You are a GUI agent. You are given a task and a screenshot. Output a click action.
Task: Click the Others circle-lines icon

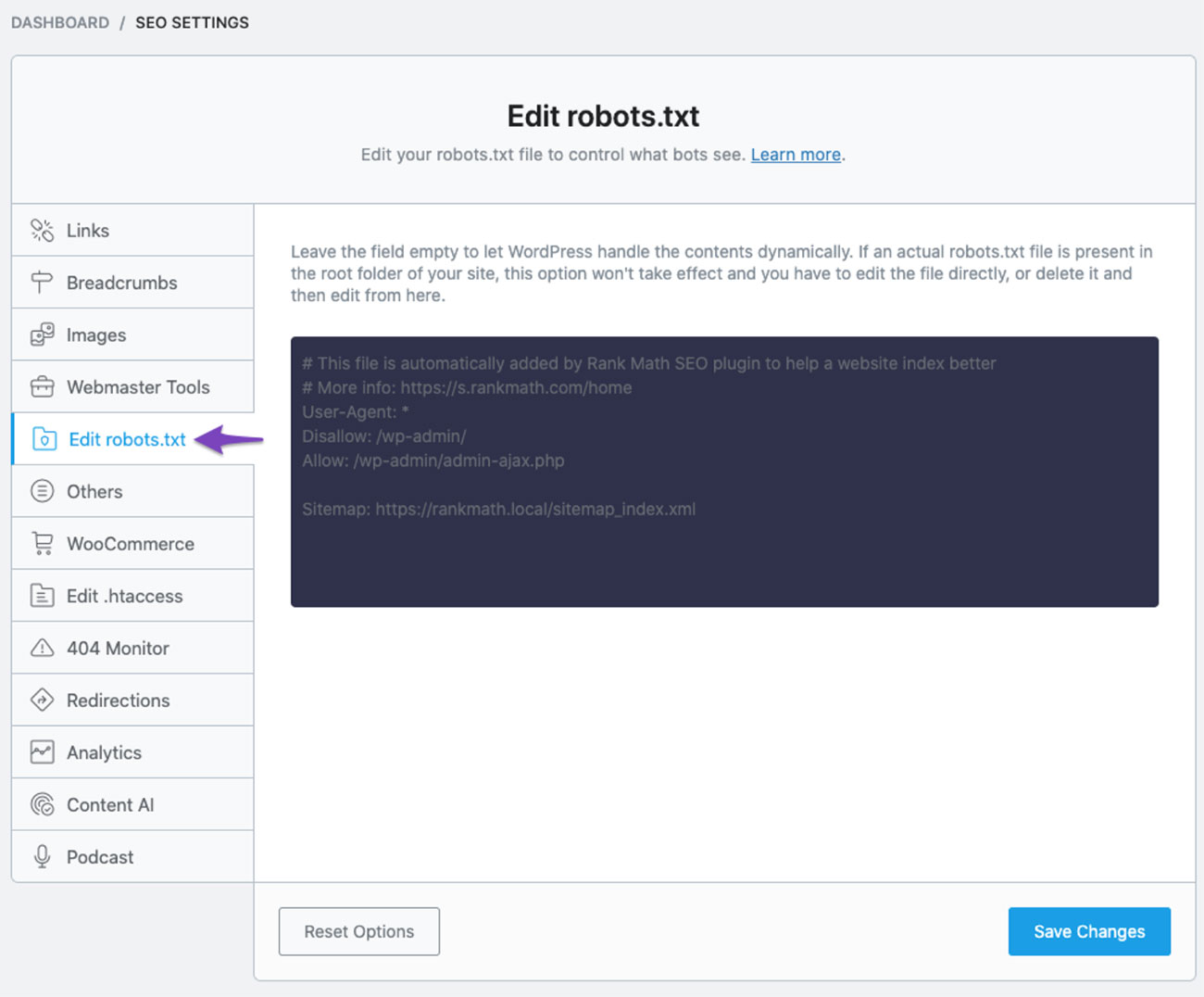click(42, 491)
